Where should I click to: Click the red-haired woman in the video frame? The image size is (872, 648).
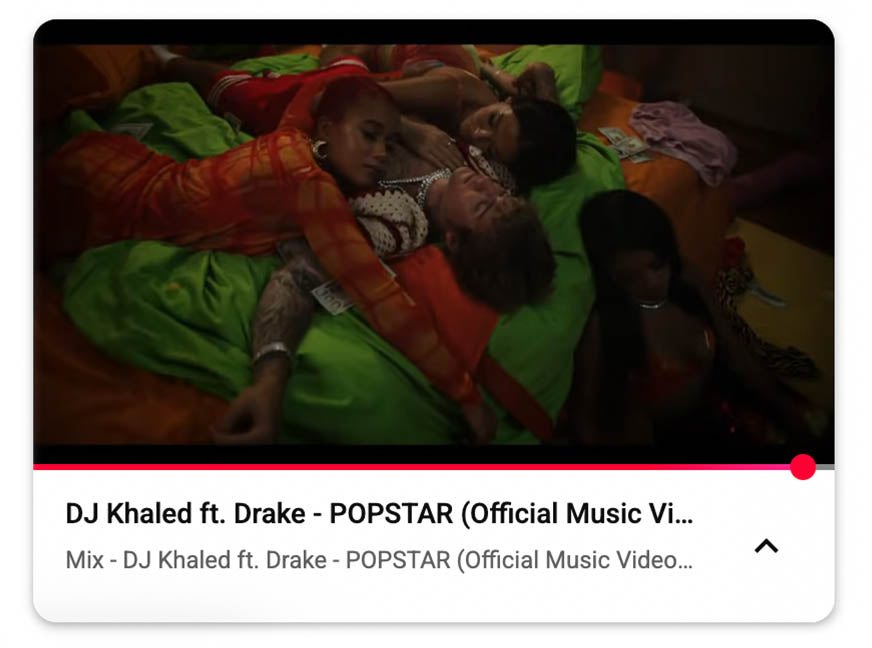tap(356, 133)
